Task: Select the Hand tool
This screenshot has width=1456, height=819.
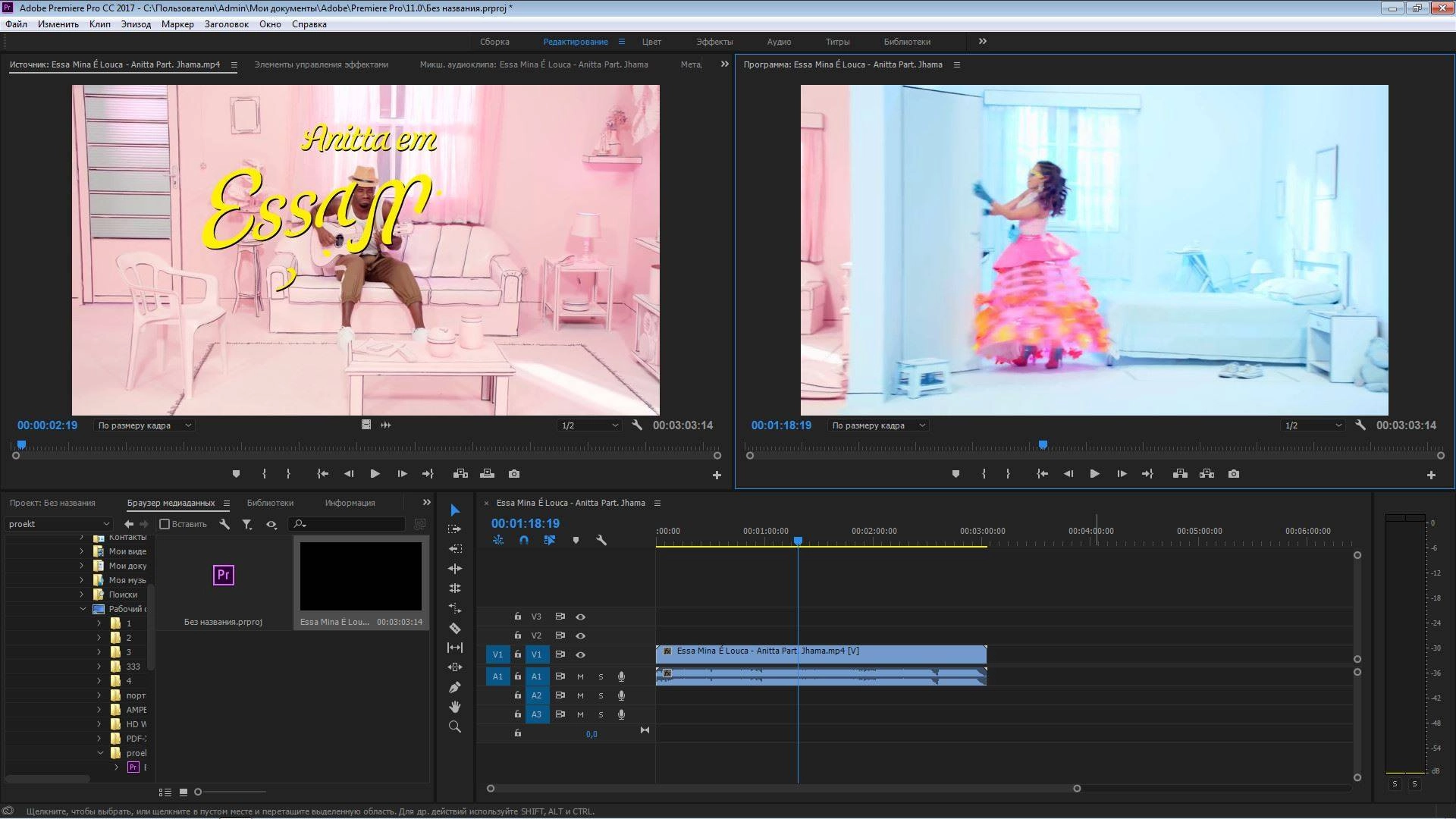Action: [x=455, y=707]
